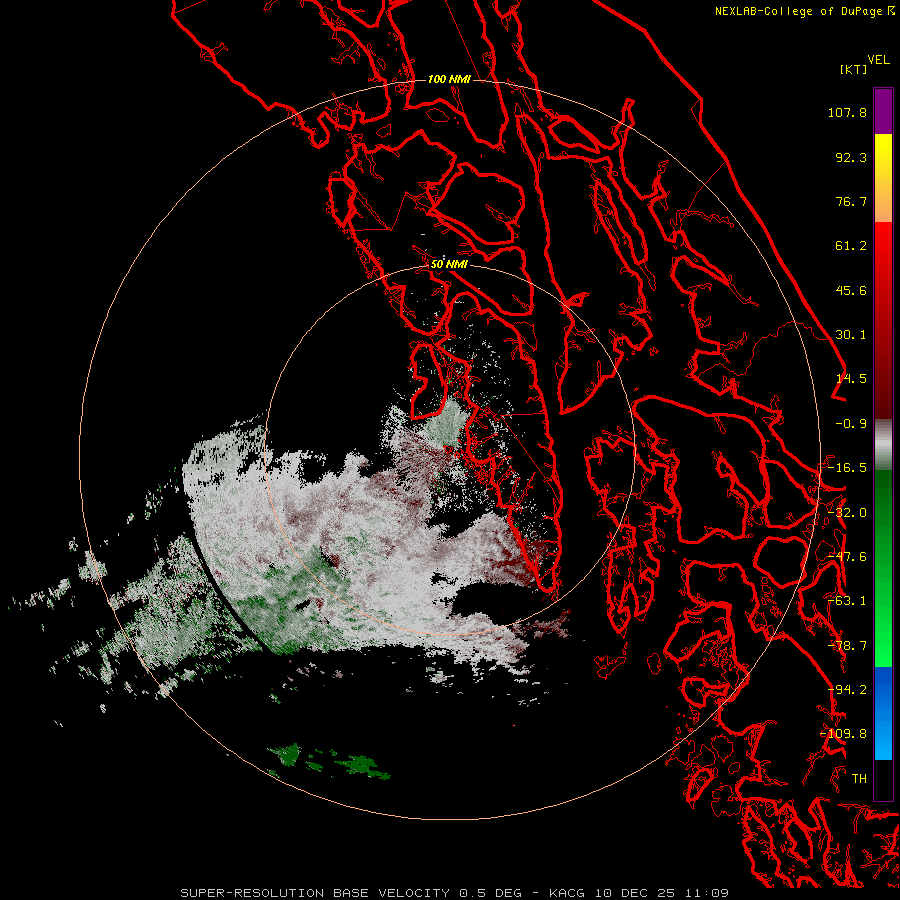Click the -47.6 velocity scale value

[x=847, y=557]
